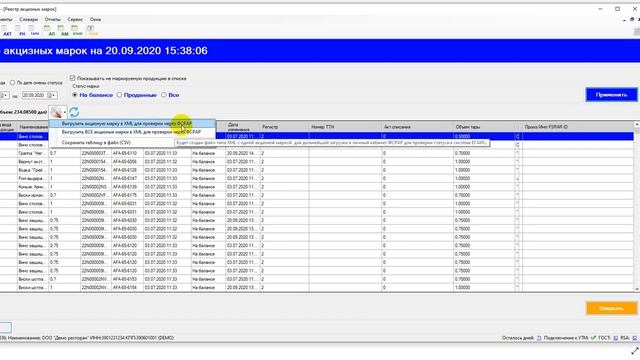Viewport: 640px width, 360px height.
Task: Open the АП toolbar icon
Action: coord(51,30)
